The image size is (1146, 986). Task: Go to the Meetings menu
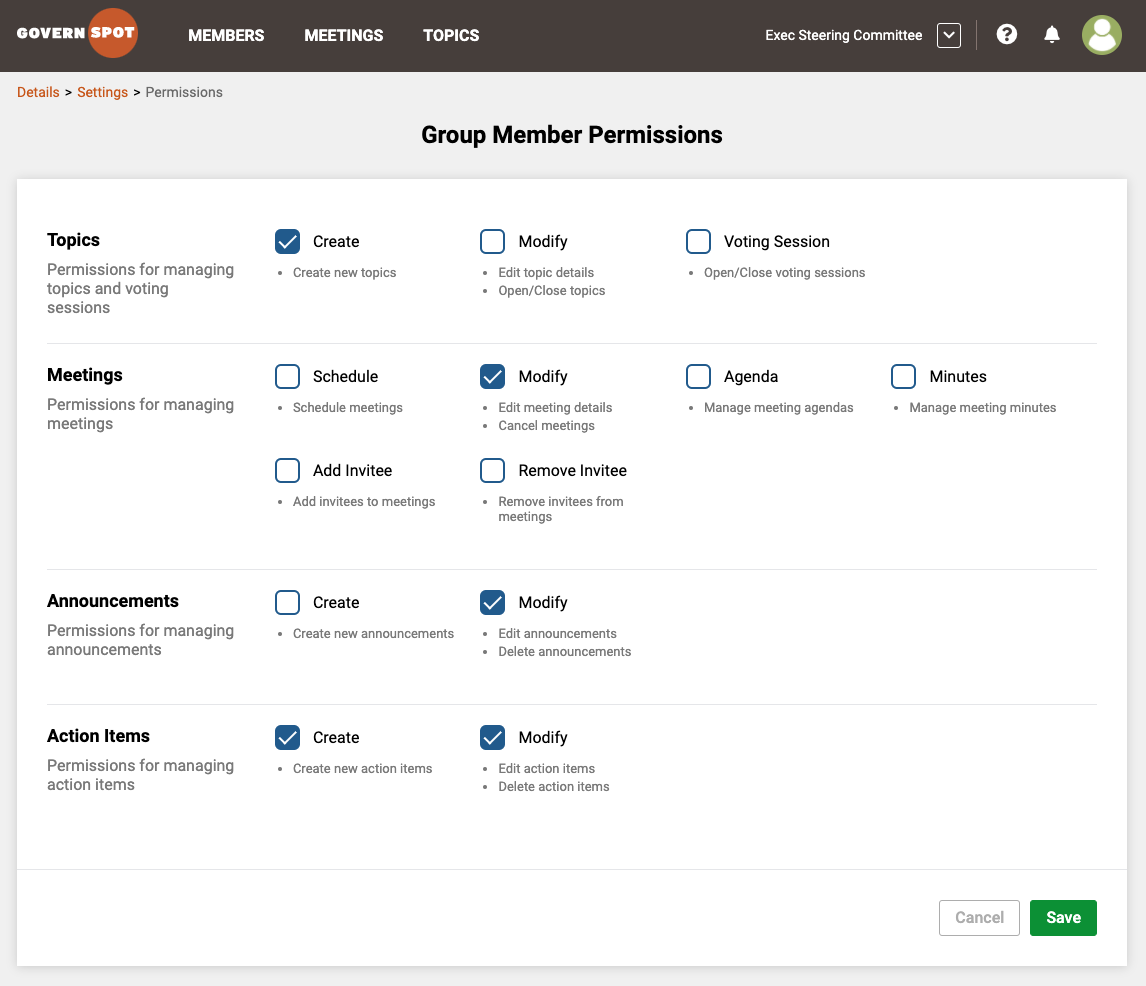point(343,35)
